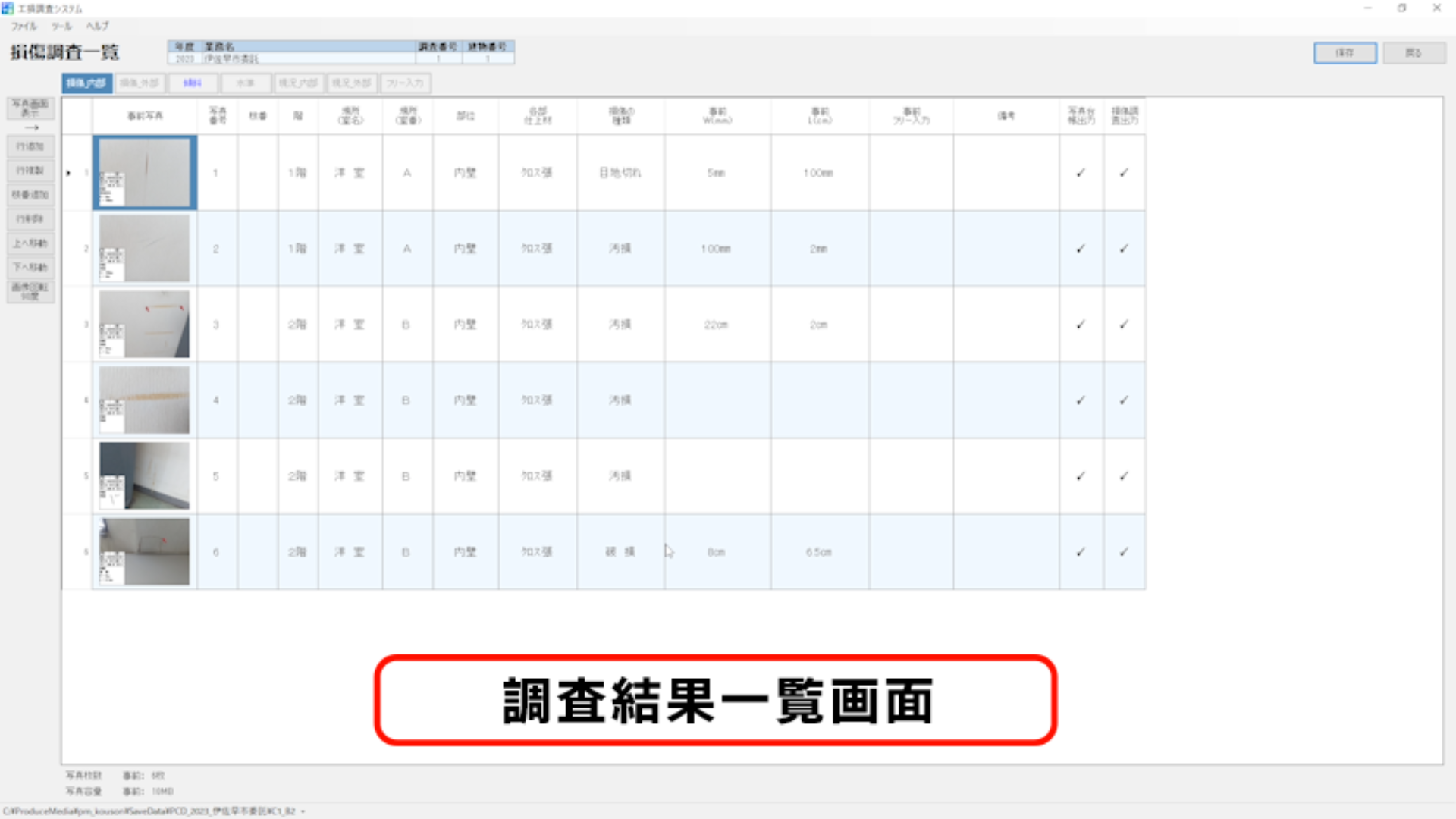The height and width of the screenshot is (819, 1456).
Task: Toggle 写真台帳出力 checkmark in row 6
Action: pyautogui.click(x=1081, y=552)
